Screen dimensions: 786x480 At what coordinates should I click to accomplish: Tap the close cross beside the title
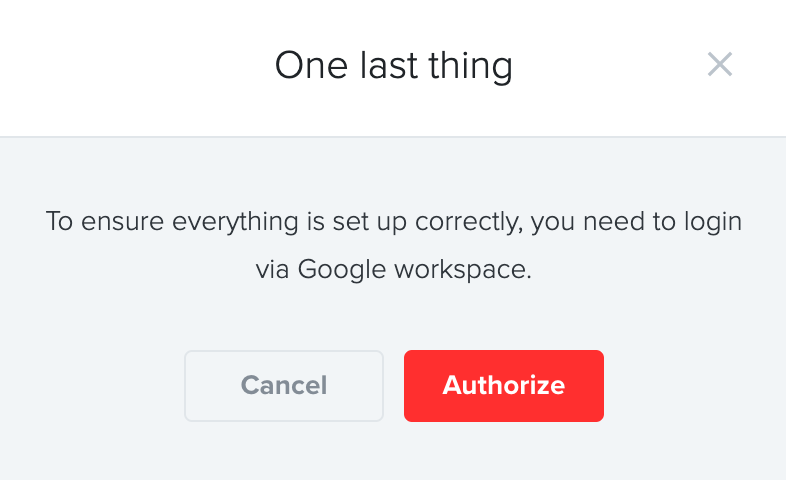click(720, 64)
